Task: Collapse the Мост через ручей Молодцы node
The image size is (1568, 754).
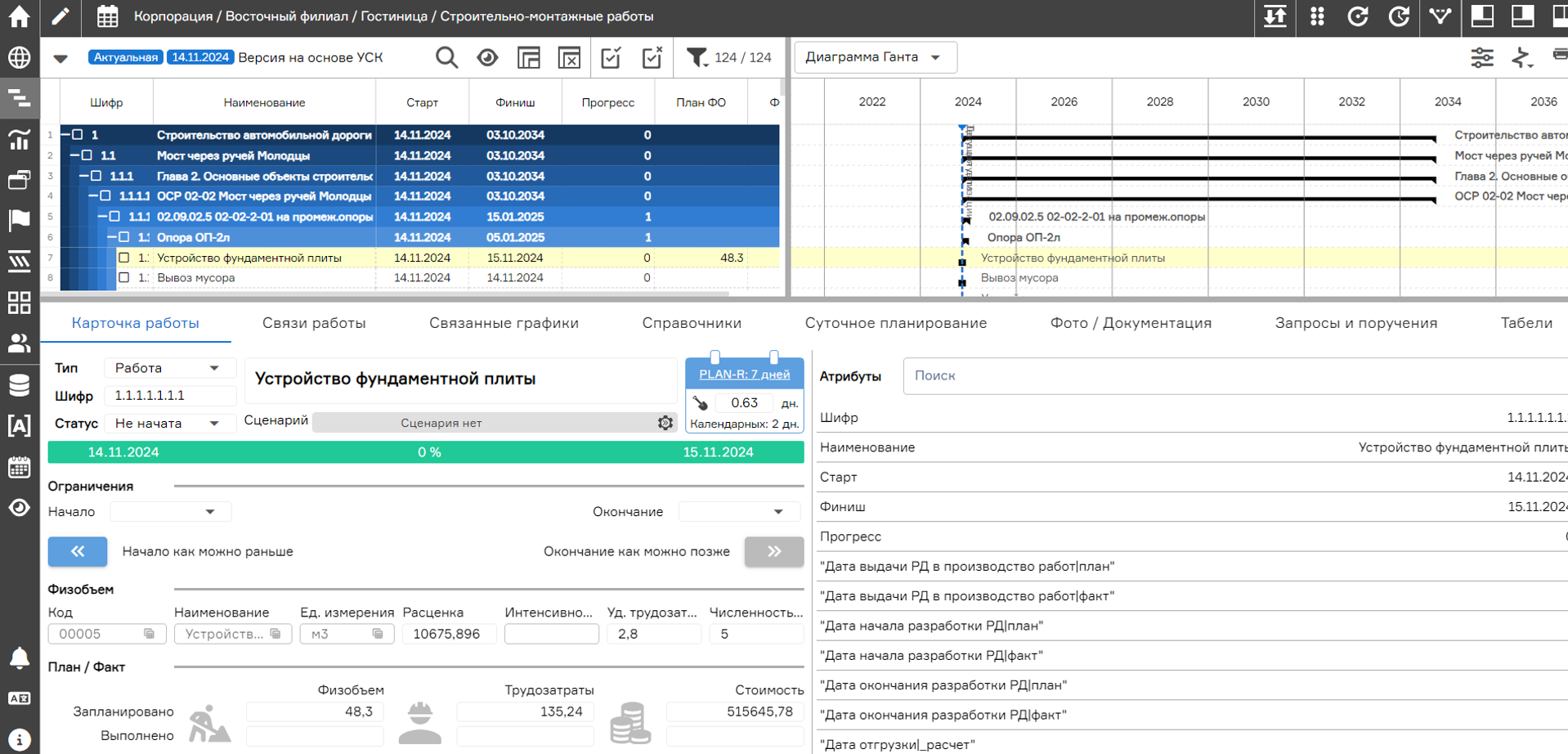Action: (x=75, y=155)
